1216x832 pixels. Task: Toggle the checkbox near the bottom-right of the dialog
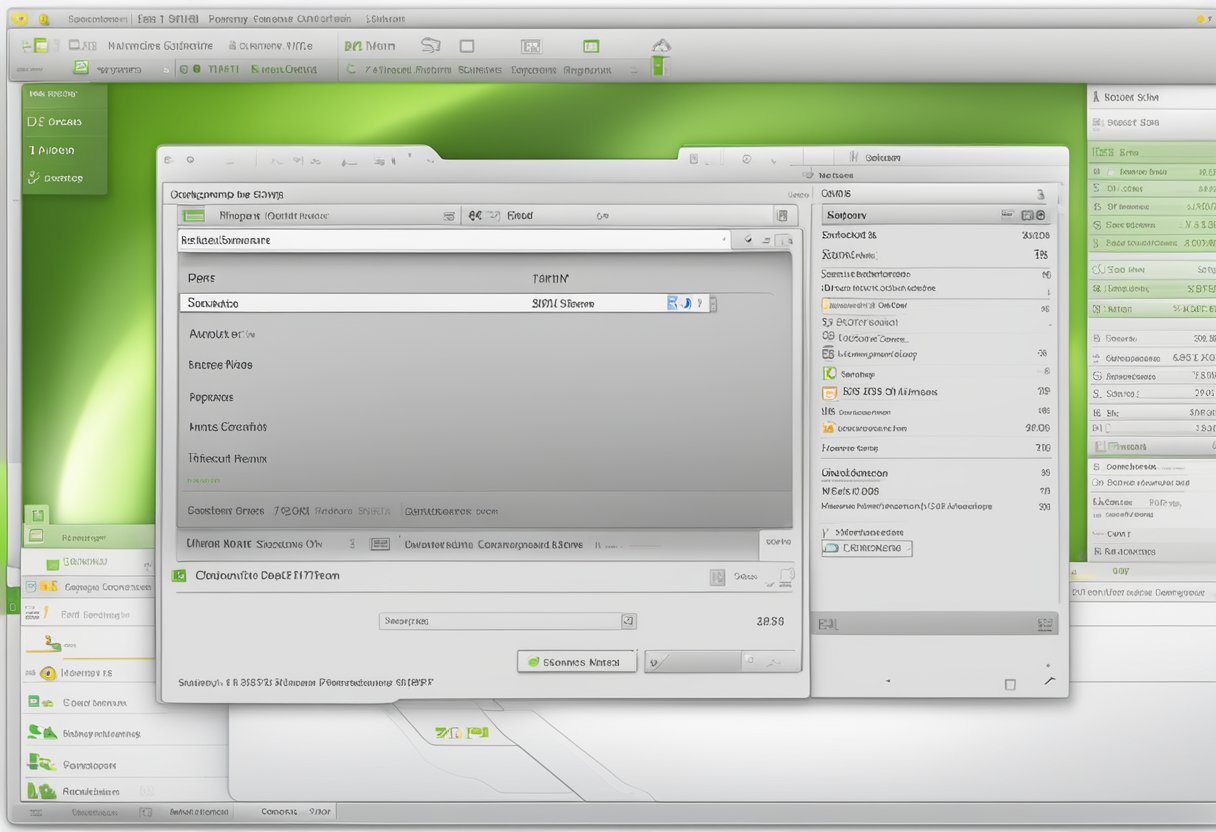coord(1008,682)
